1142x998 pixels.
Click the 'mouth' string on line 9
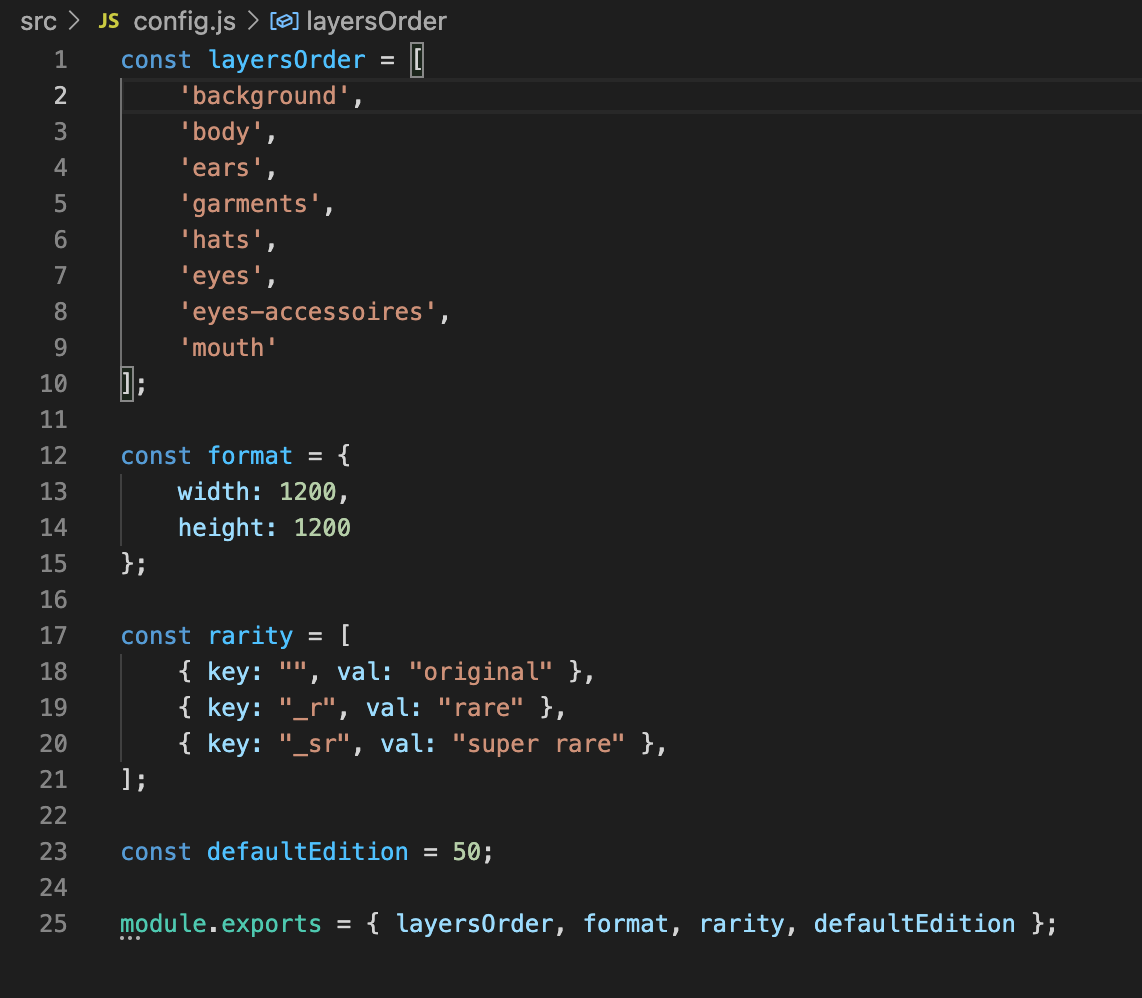pyautogui.click(x=228, y=347)
